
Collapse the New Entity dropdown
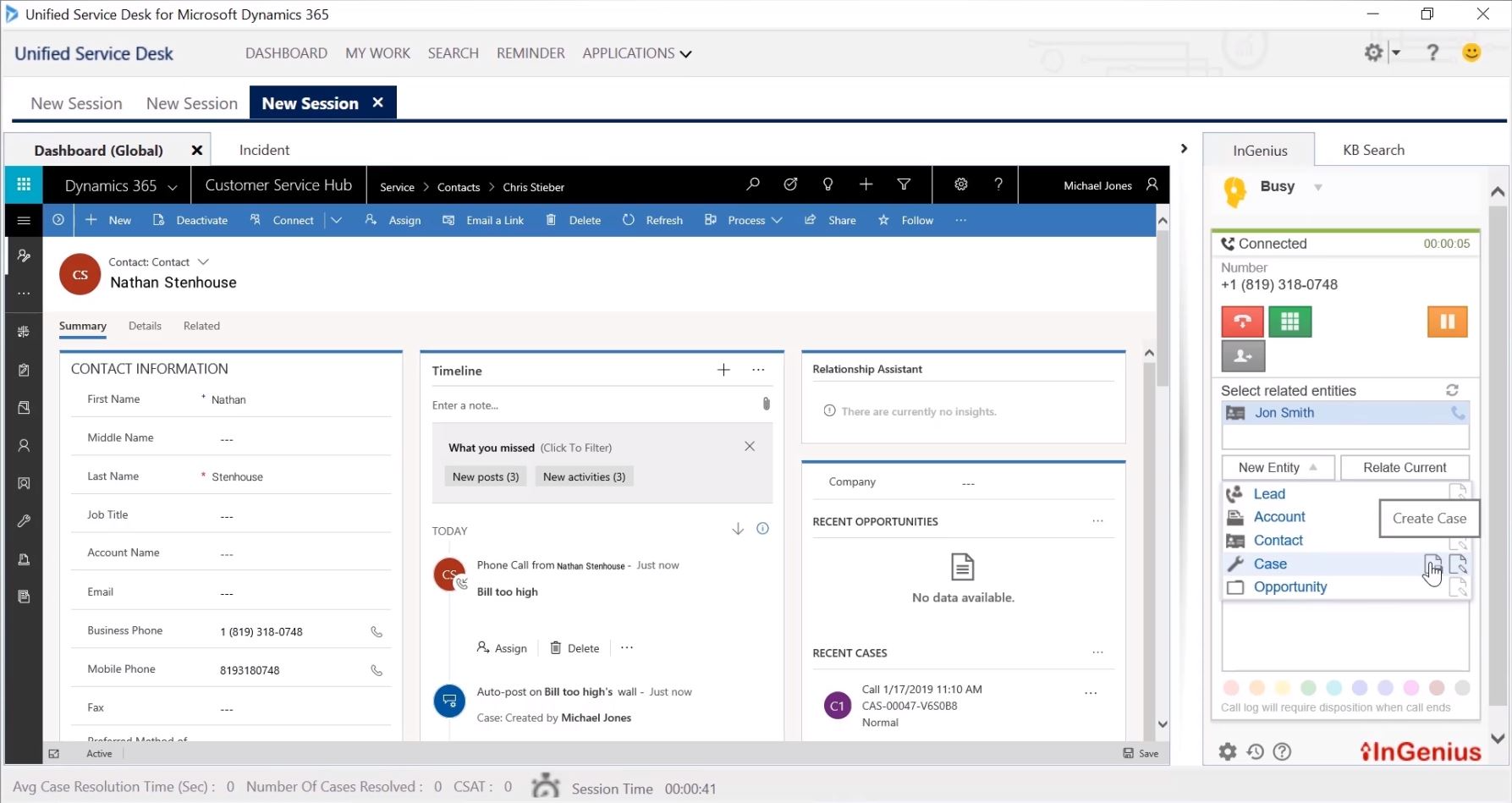click(x=1278, y=467)
